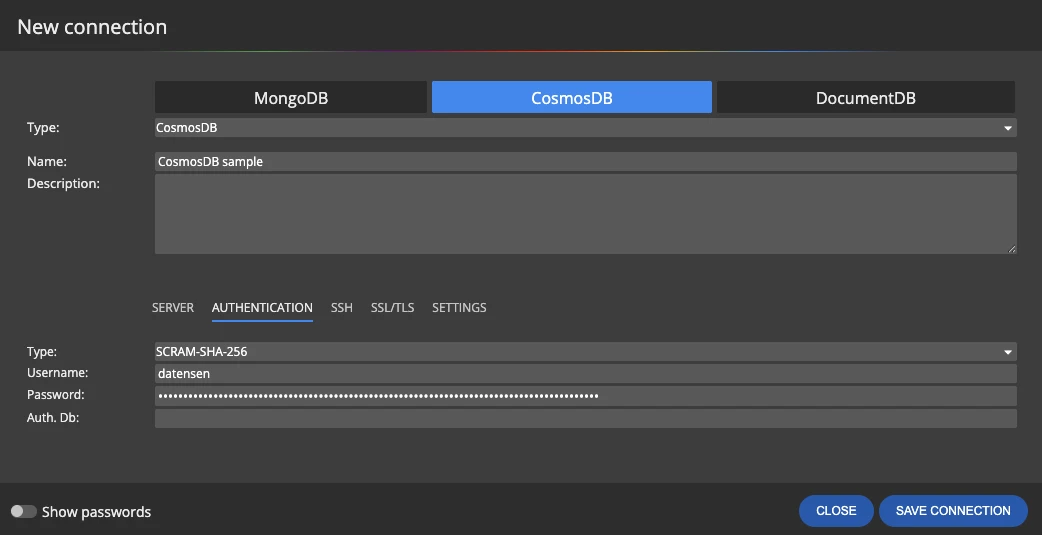
Task: Select the MongoDB connection type button
Action: 290,98
